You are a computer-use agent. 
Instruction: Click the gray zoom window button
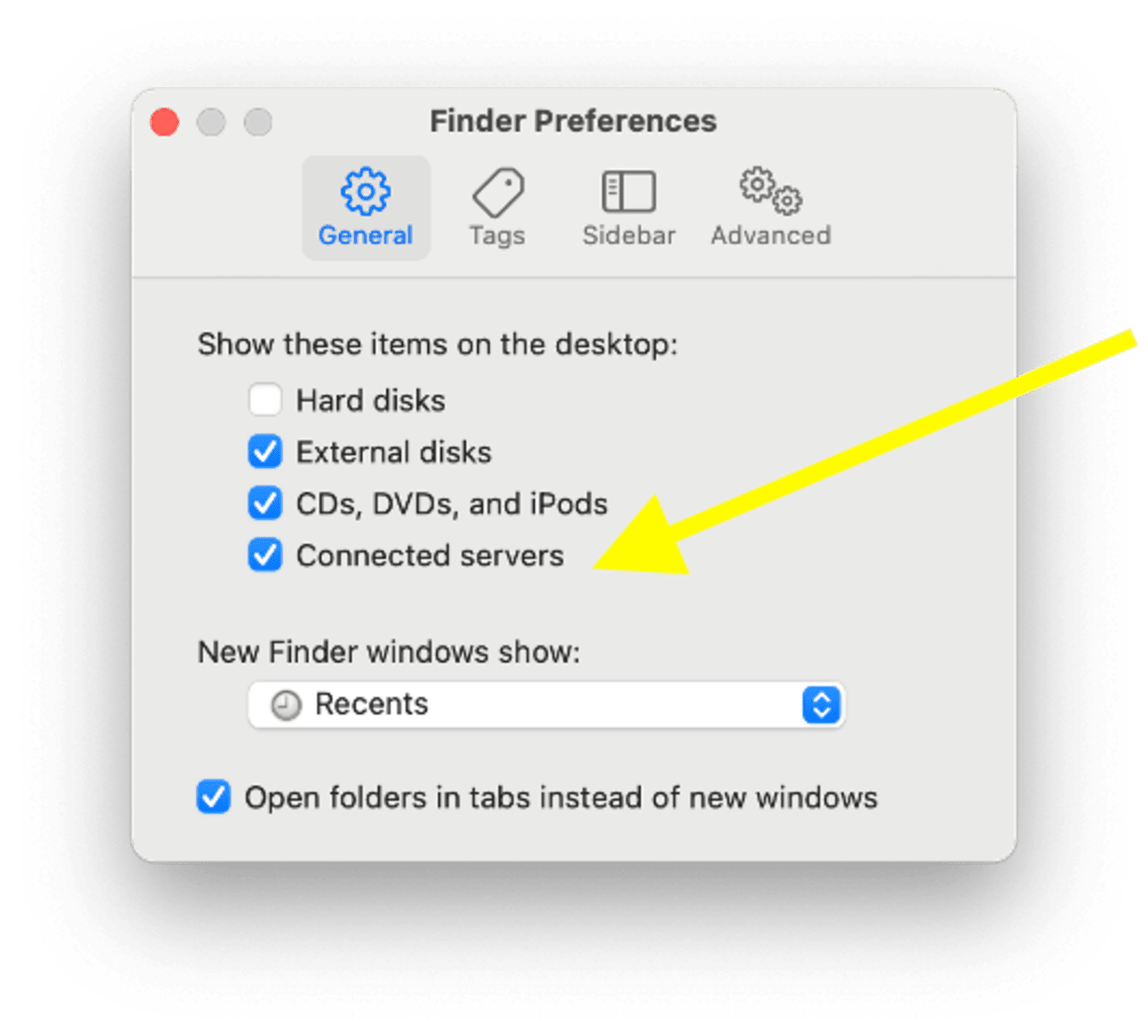click(258, 122)
